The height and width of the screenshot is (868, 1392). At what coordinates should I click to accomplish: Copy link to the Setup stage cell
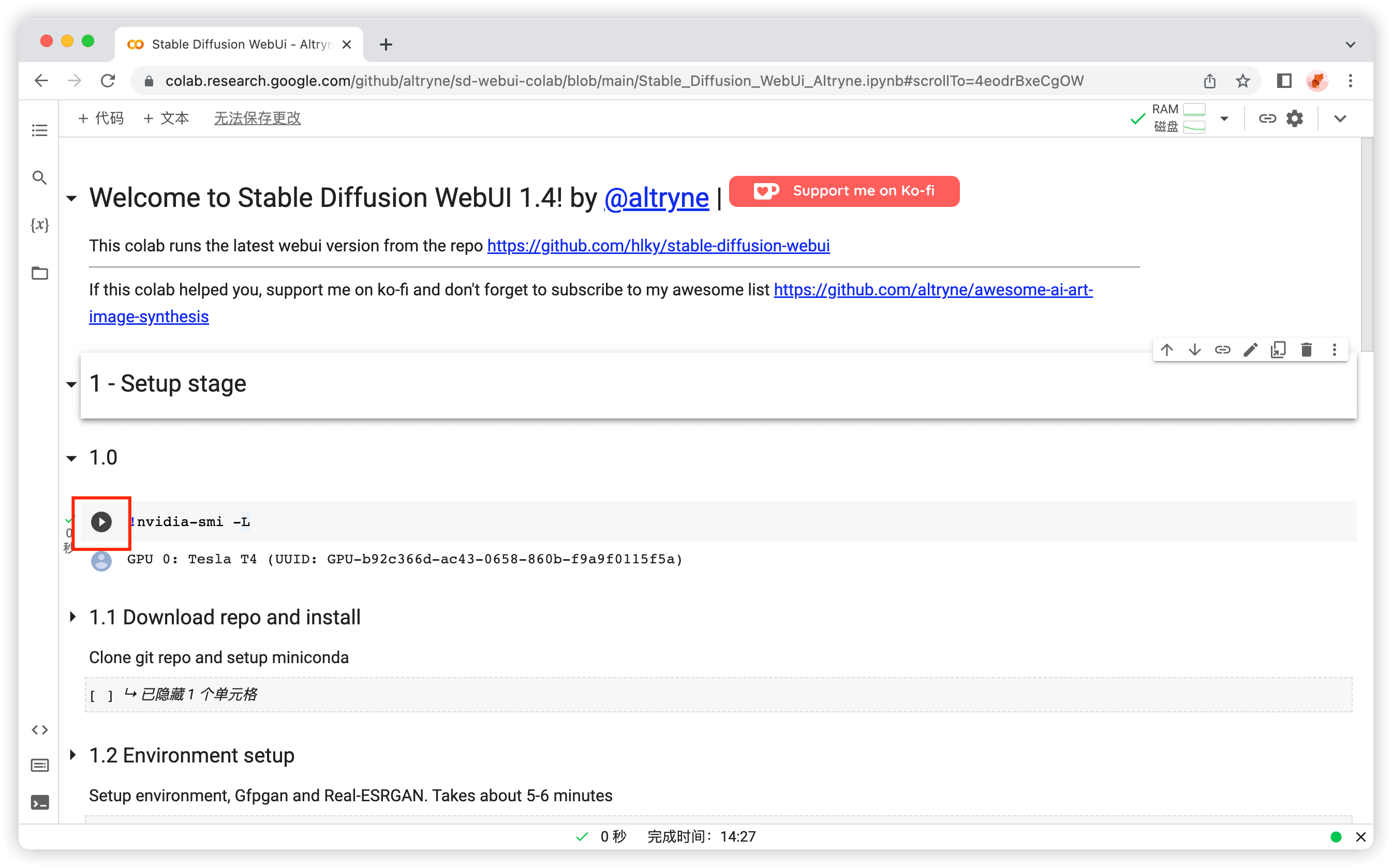(x=1223, y=350)
